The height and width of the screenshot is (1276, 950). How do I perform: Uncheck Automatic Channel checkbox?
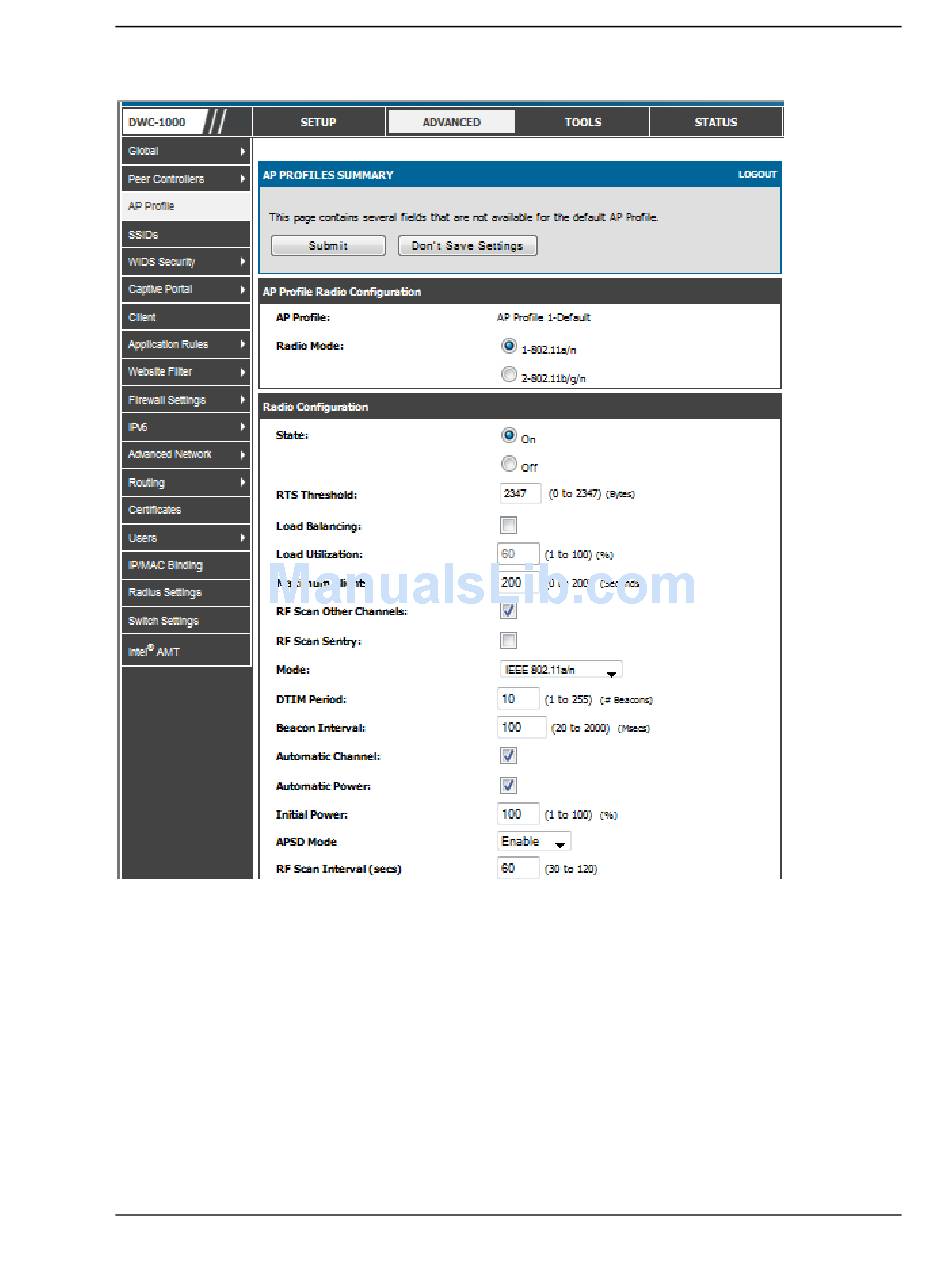[509, 756]
